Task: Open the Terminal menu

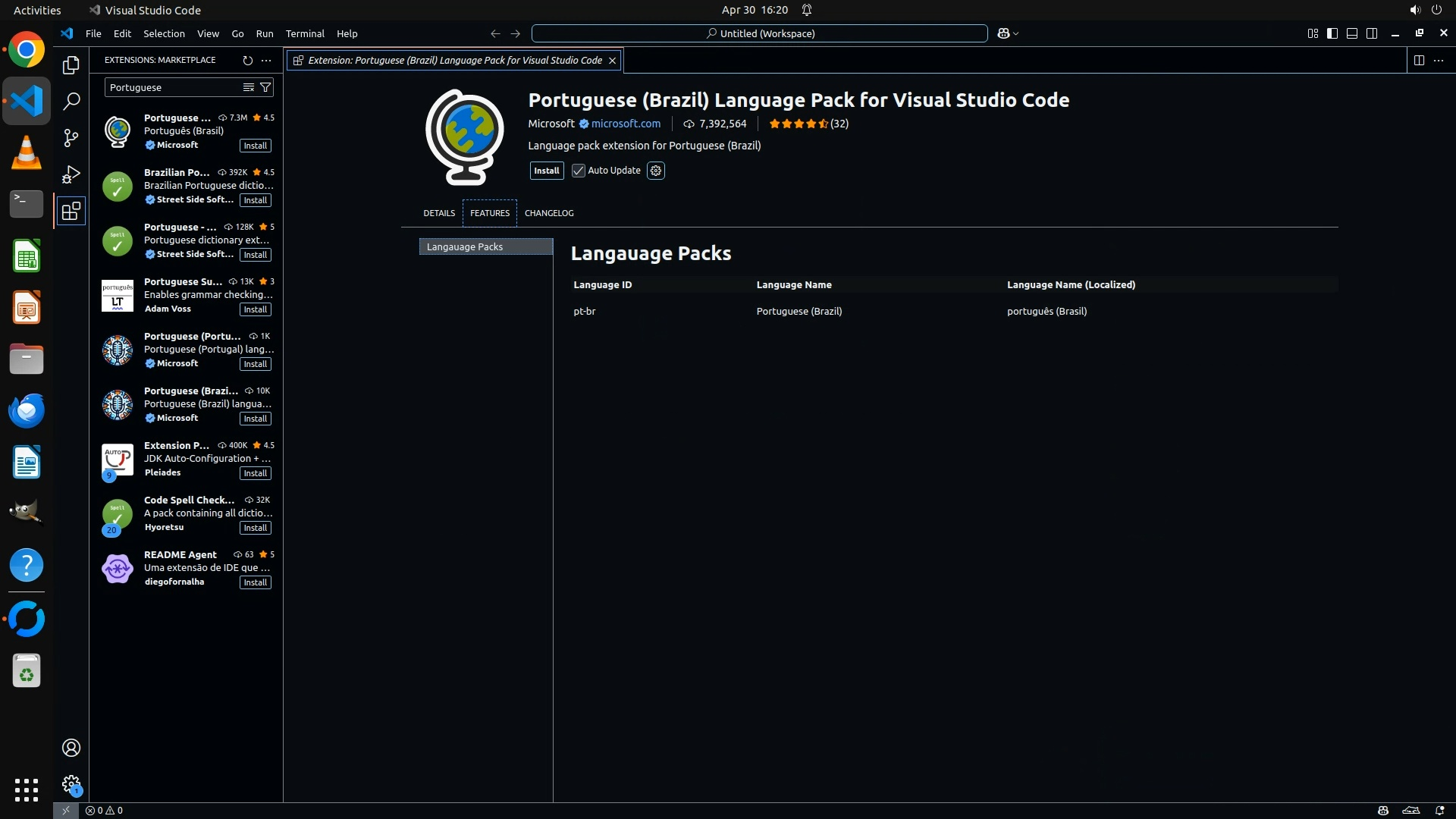Action: click(305, 33)
